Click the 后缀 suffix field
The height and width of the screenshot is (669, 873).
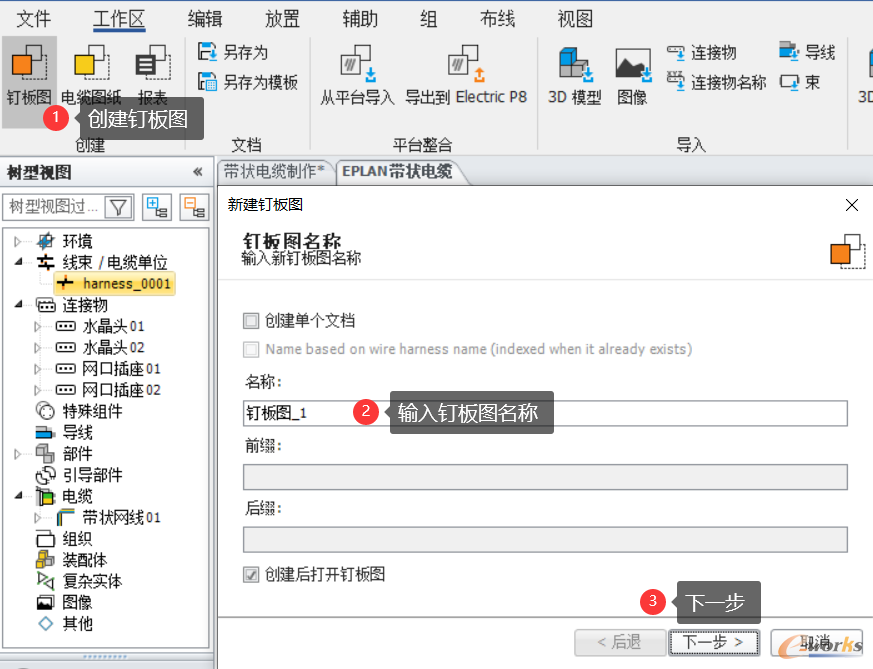545,540
